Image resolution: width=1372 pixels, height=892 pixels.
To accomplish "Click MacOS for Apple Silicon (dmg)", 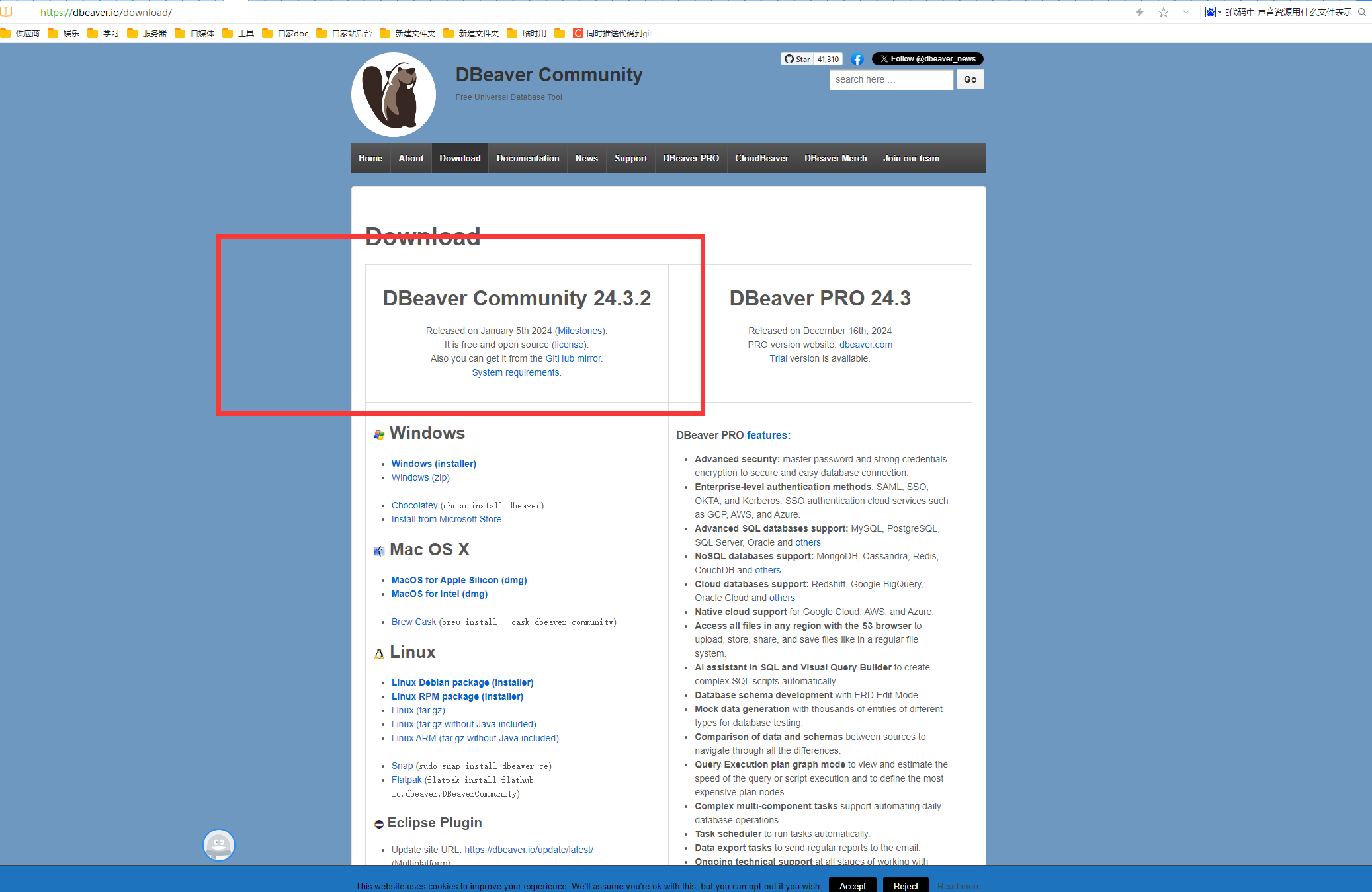I will pos(459,580).
